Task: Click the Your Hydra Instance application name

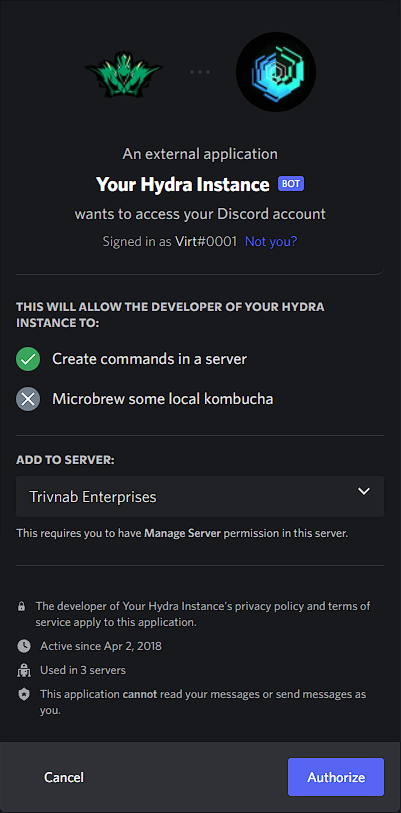Action: [x=183, y=184]
